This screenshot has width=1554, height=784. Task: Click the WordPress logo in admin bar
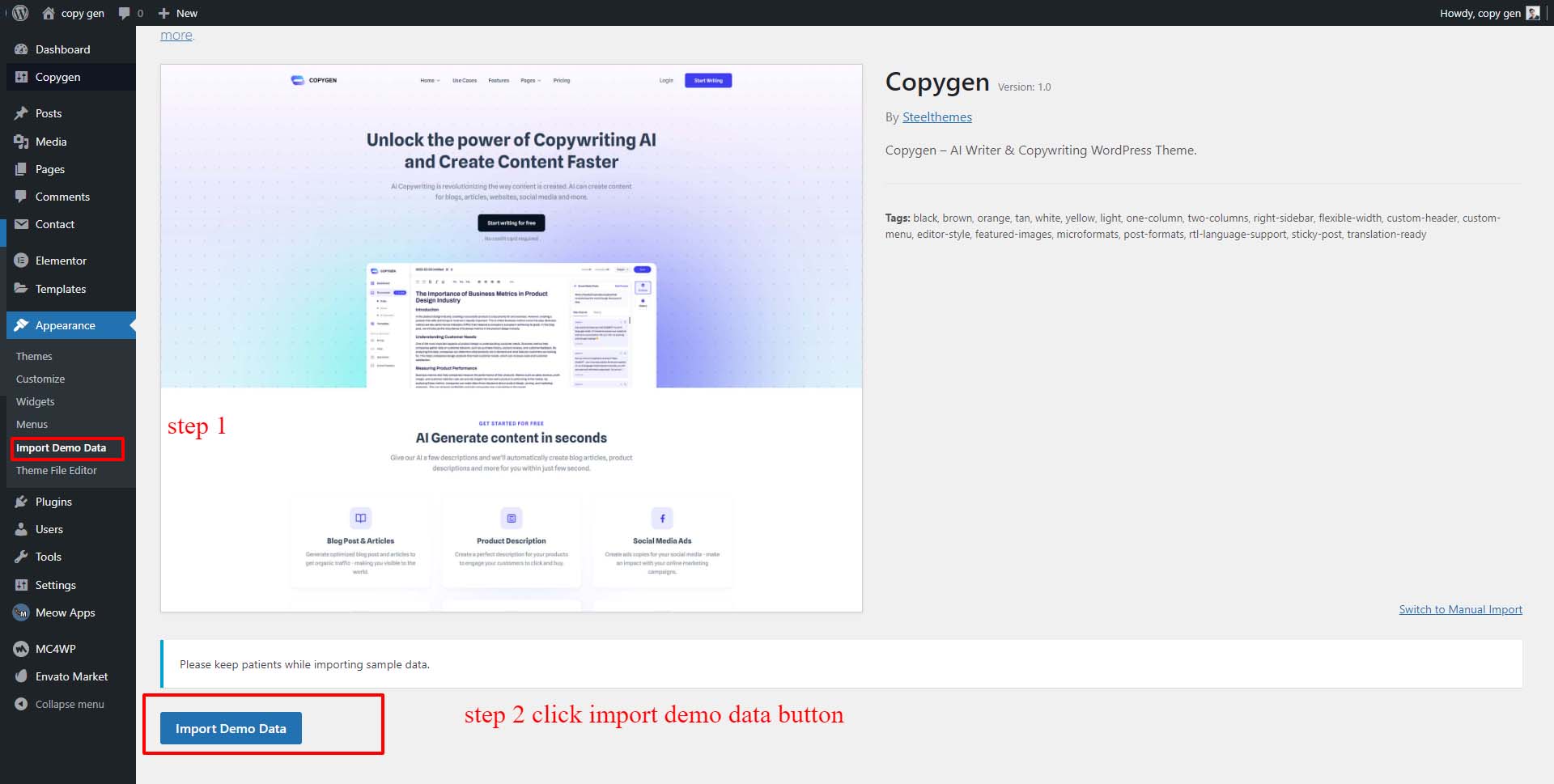pos(21,13)
